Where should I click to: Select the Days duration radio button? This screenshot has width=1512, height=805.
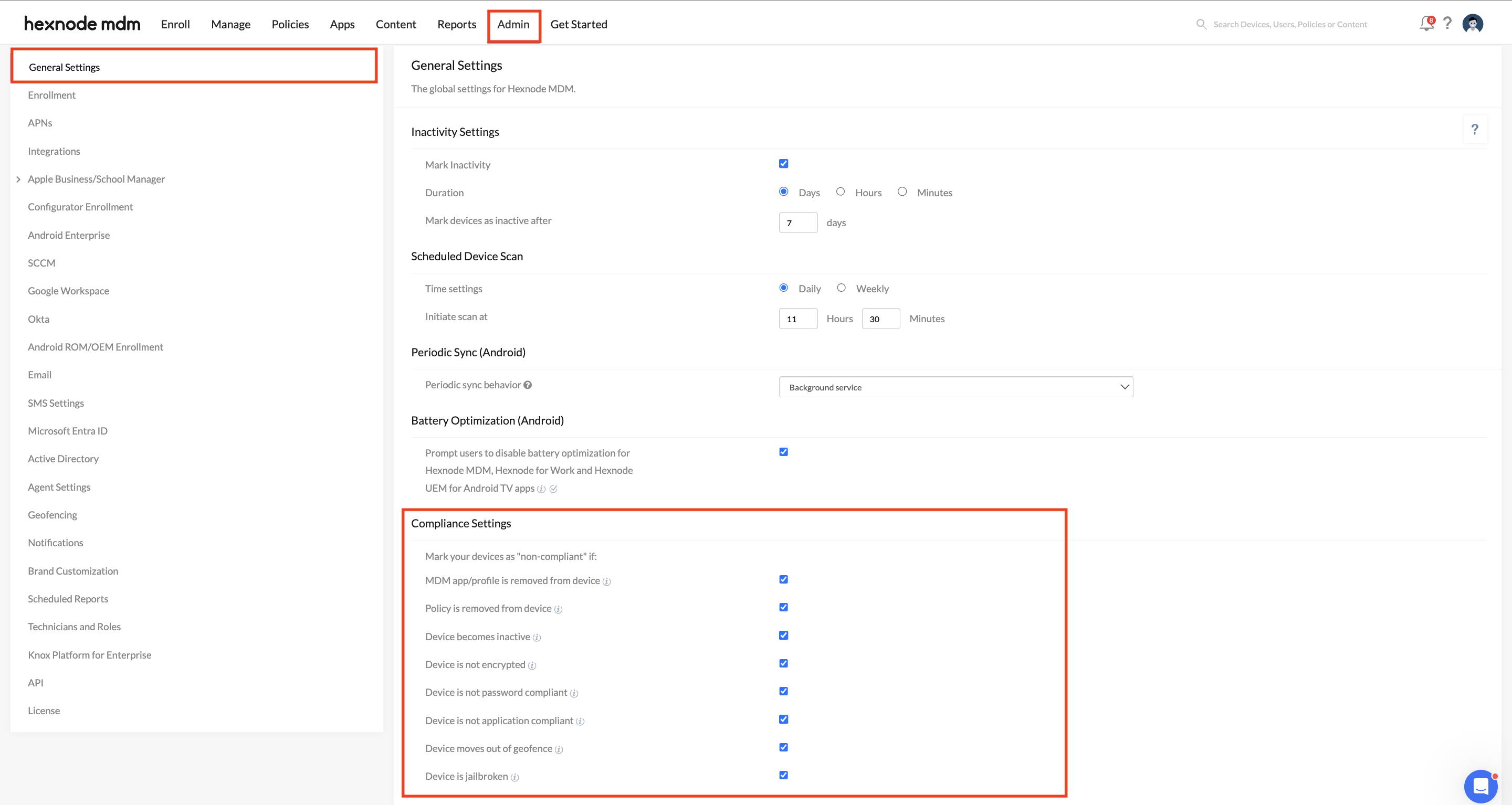783,191
